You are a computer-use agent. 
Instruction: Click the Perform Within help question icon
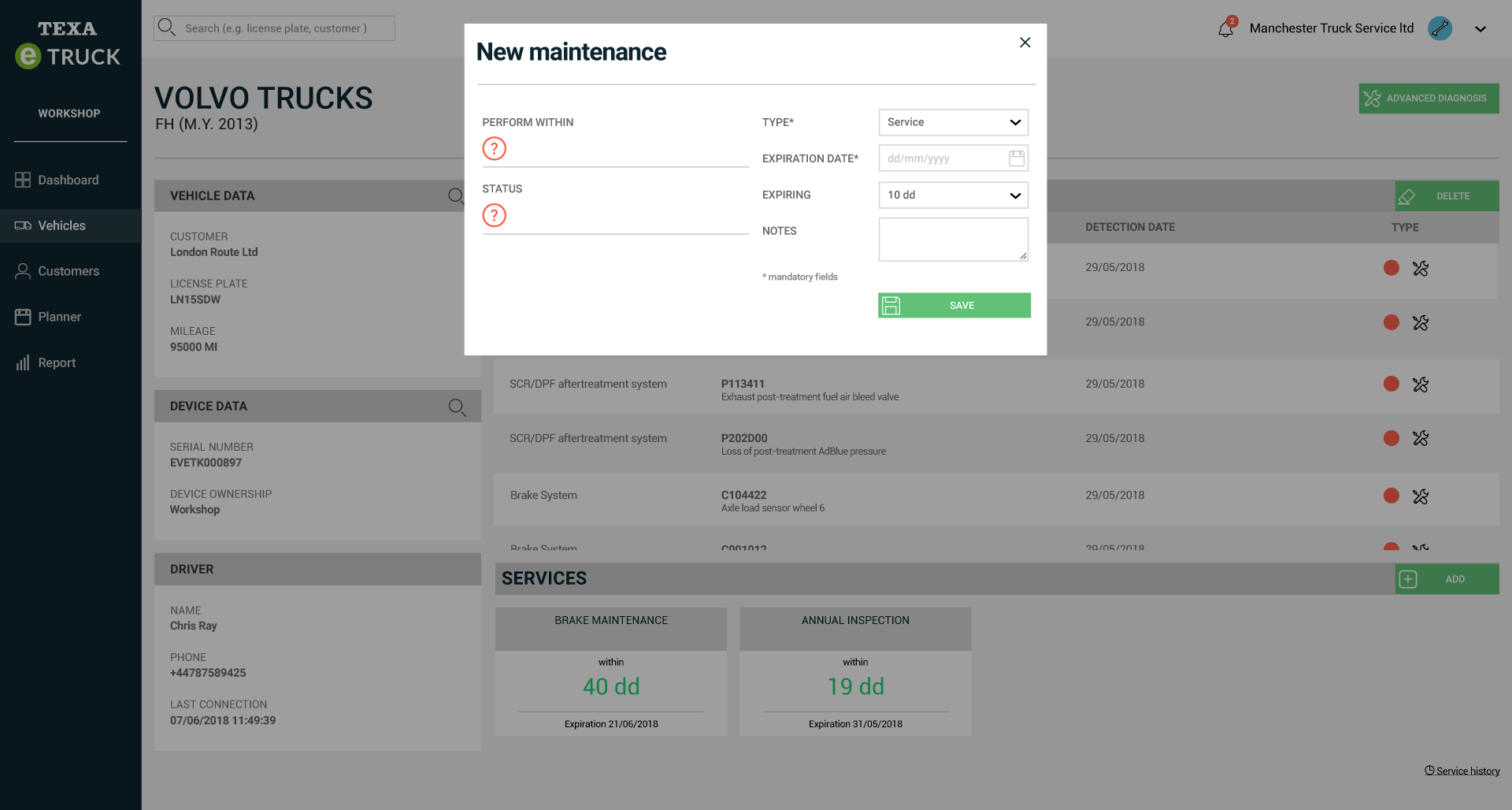tap(494, 148)
